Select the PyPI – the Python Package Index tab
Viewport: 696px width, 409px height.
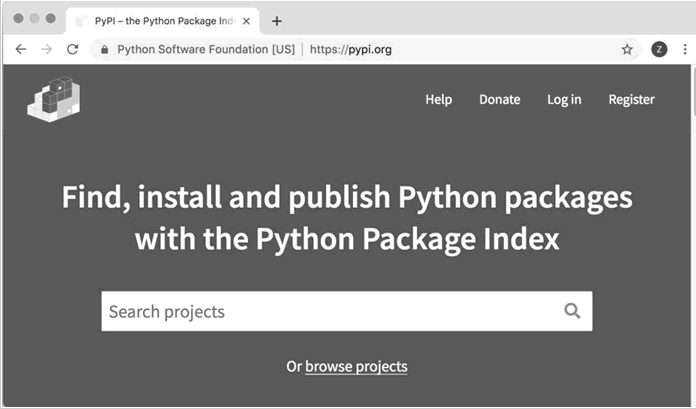pyautogui.click(x=162, y=21)
